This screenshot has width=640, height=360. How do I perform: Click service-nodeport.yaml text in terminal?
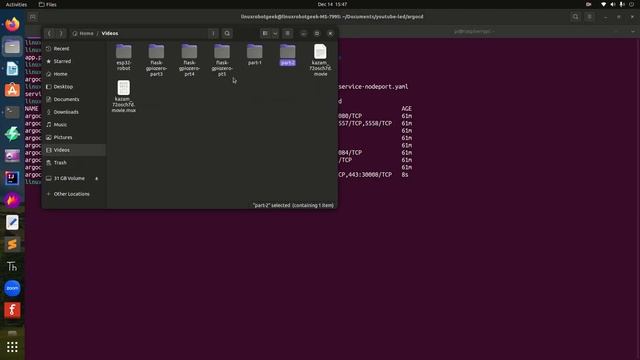pyautogui.click(x=373, y=87)
